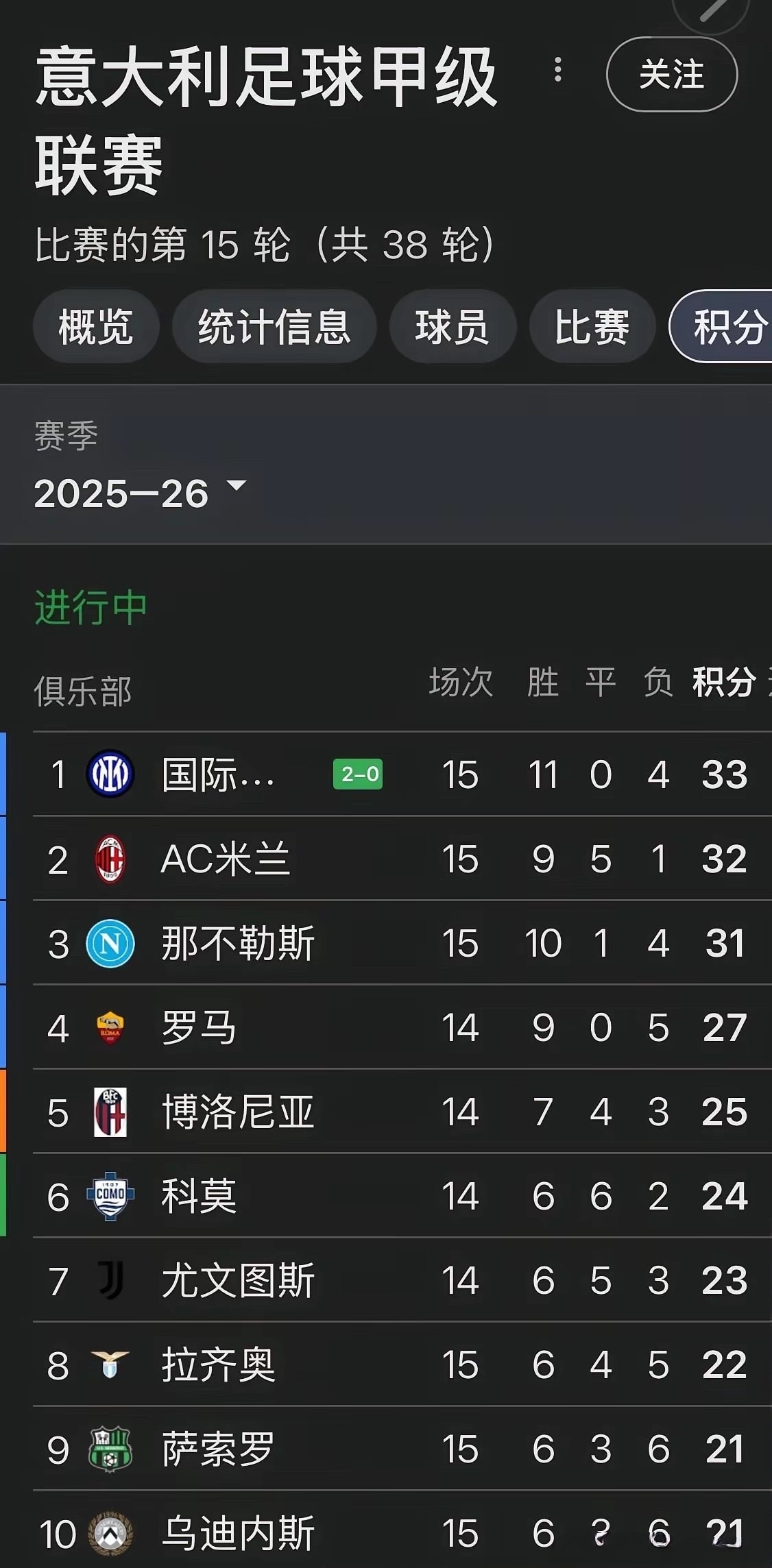Click the Bologna club crest
Viewport: 772px width, 1568px height.
pyautogui.click(x=110, y=1112)
